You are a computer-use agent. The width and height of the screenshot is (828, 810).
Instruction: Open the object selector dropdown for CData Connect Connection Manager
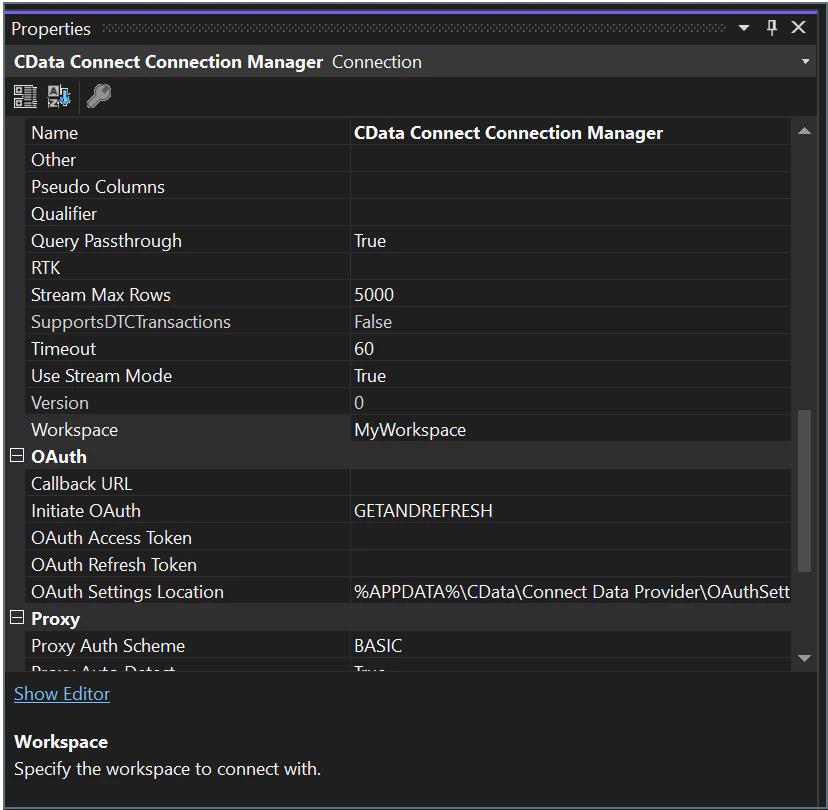805,62
